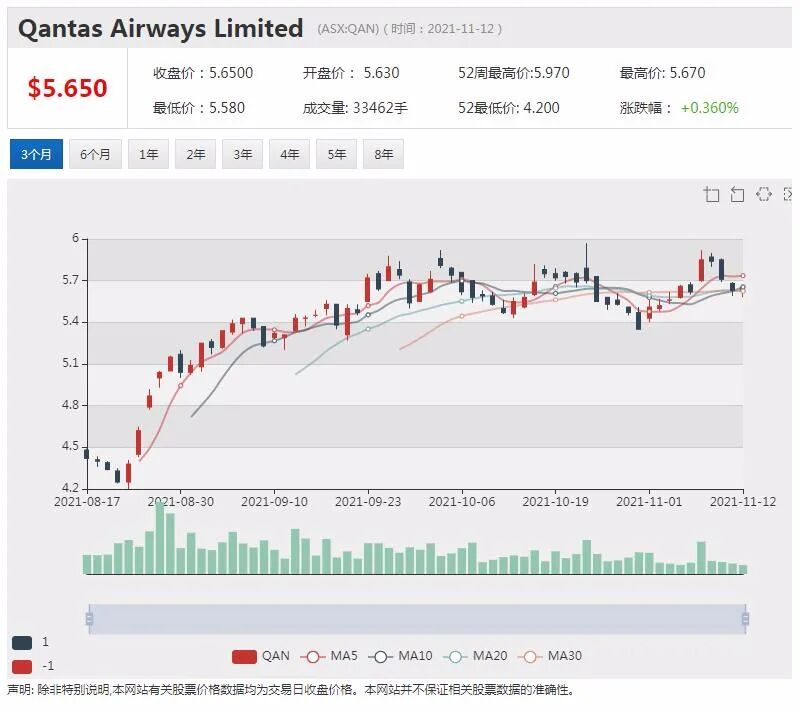Toggle the MA30 line in legend
The width and height of the screenshot is (801, 712).
(550, 656)
